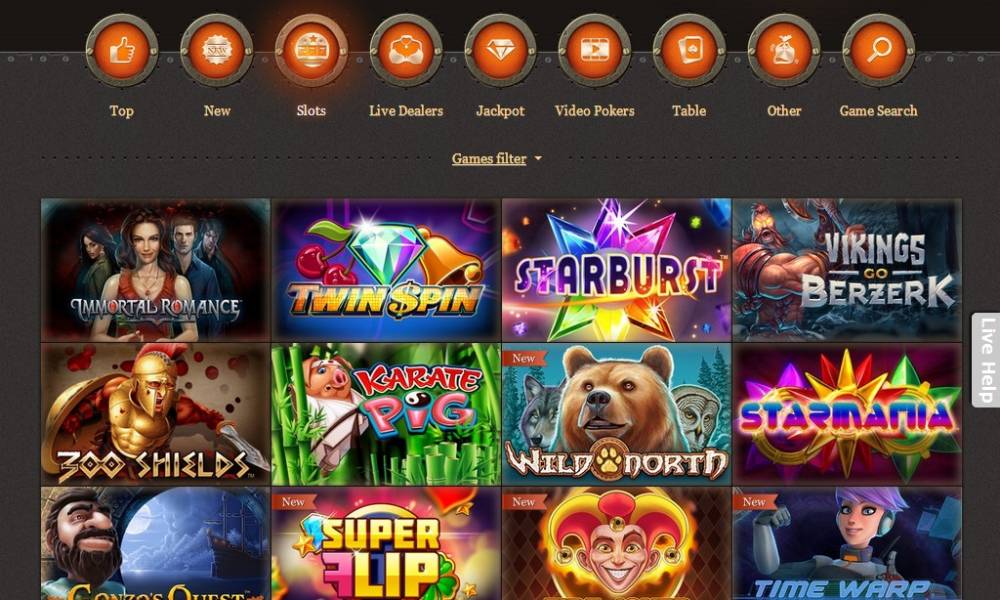The image size is (1000, 600).
Task: Select the Video Pokers icon
Action: click(594, 50)
